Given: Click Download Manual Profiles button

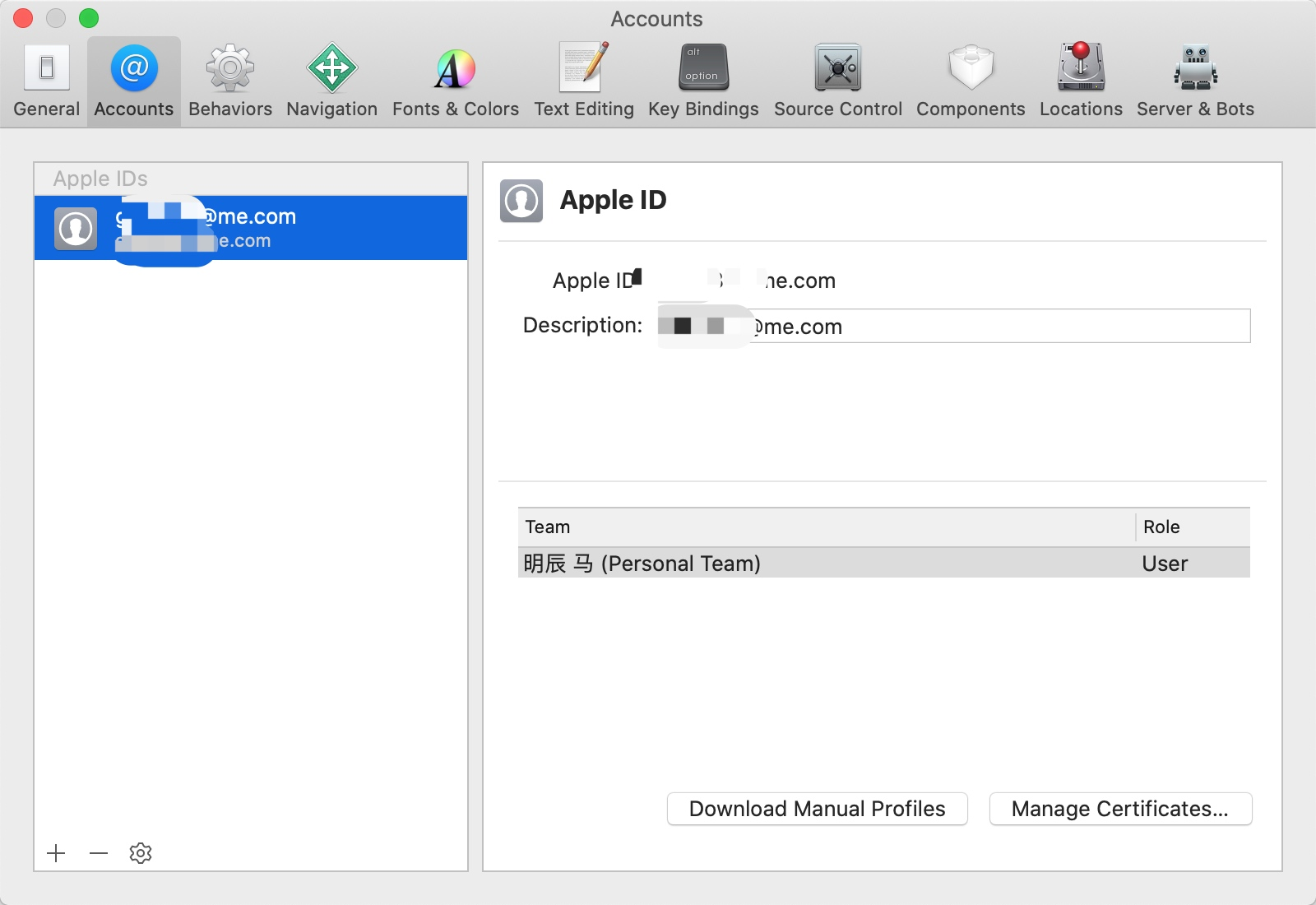Looking at the screenshot, I should [817, 809].
